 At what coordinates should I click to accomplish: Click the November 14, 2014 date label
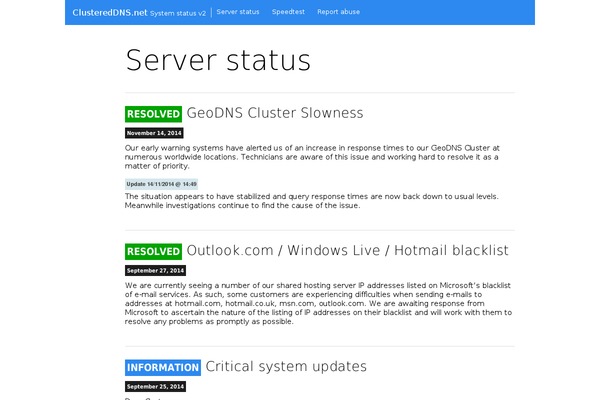[x=154, y=133]
